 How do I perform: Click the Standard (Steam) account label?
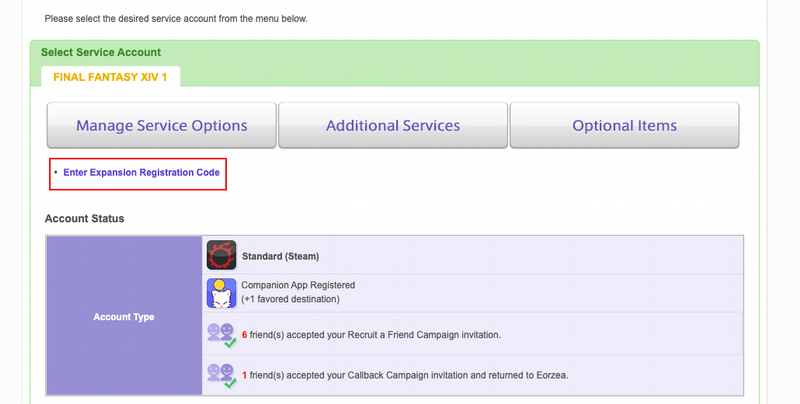[281, 256]
